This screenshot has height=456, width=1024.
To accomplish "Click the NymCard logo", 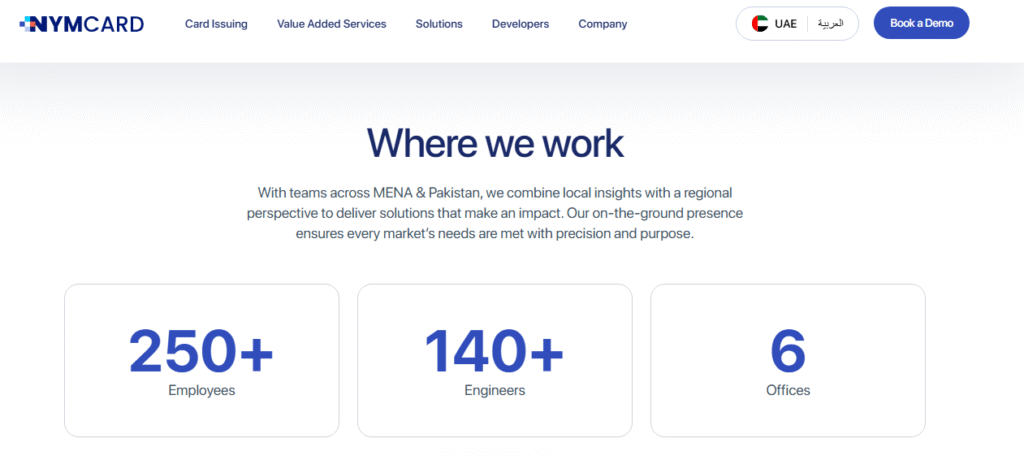I will point(81,24).
